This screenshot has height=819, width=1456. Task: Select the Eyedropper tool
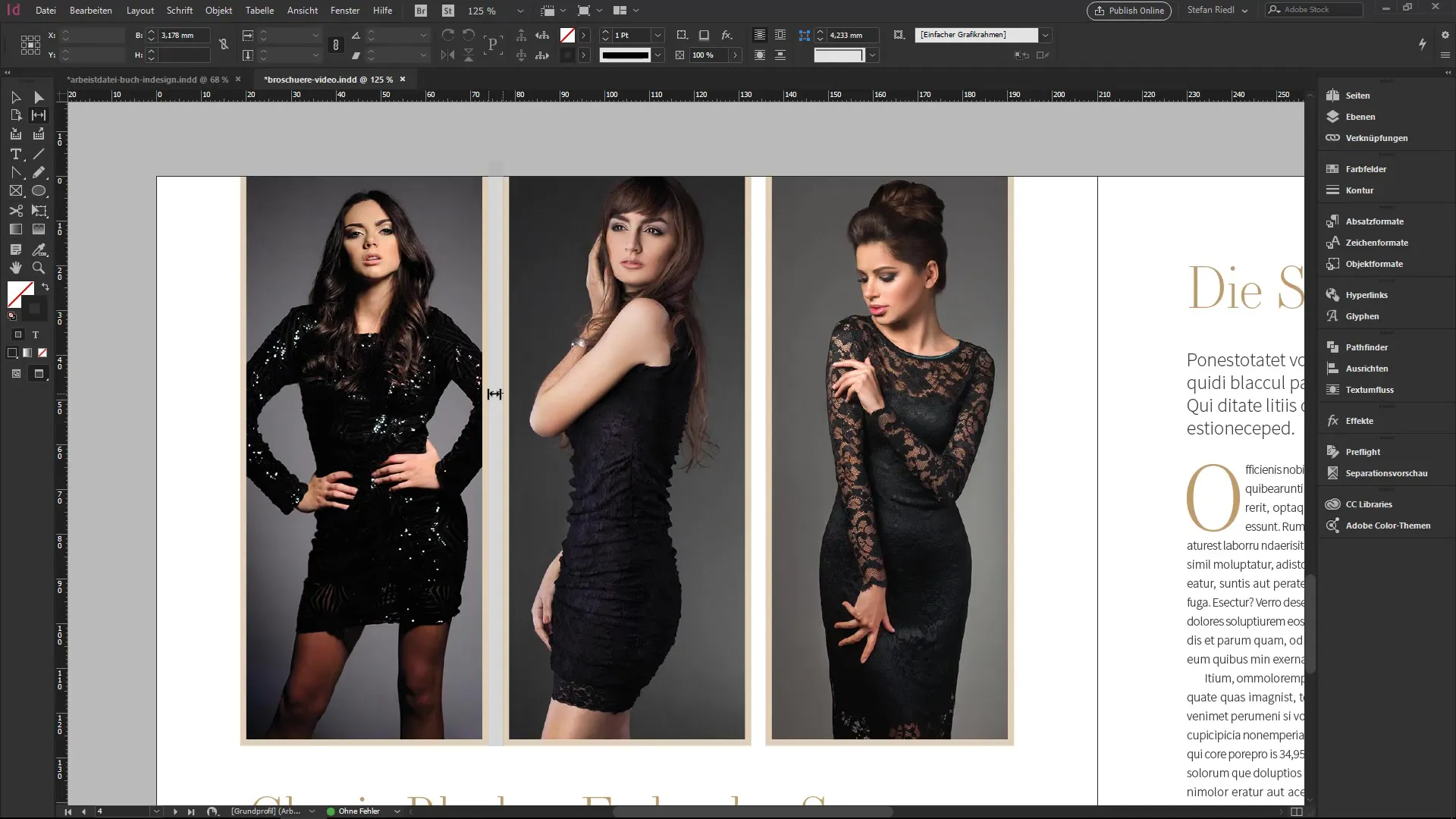[39, 249]
